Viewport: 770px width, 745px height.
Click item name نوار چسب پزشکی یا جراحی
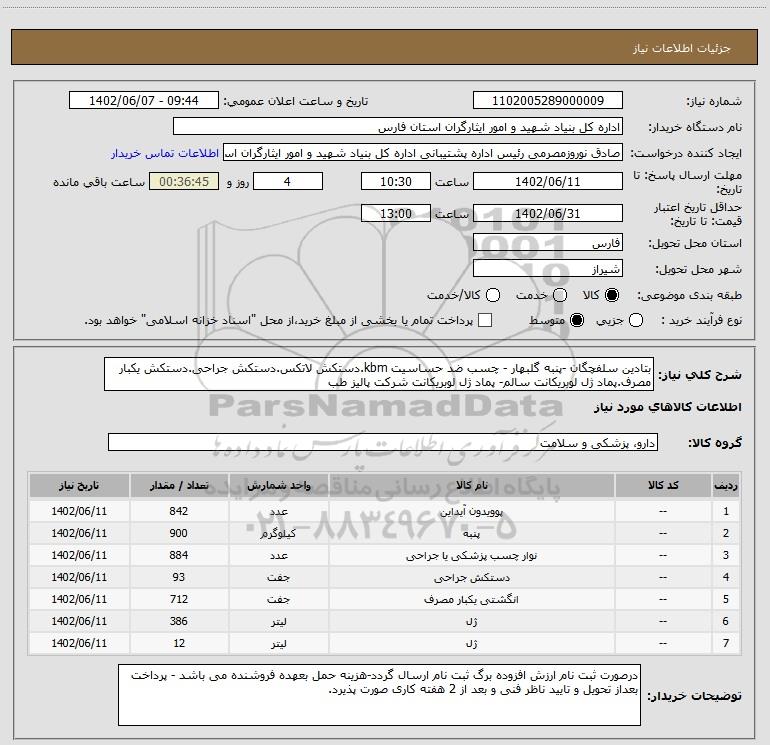[471, 555]
